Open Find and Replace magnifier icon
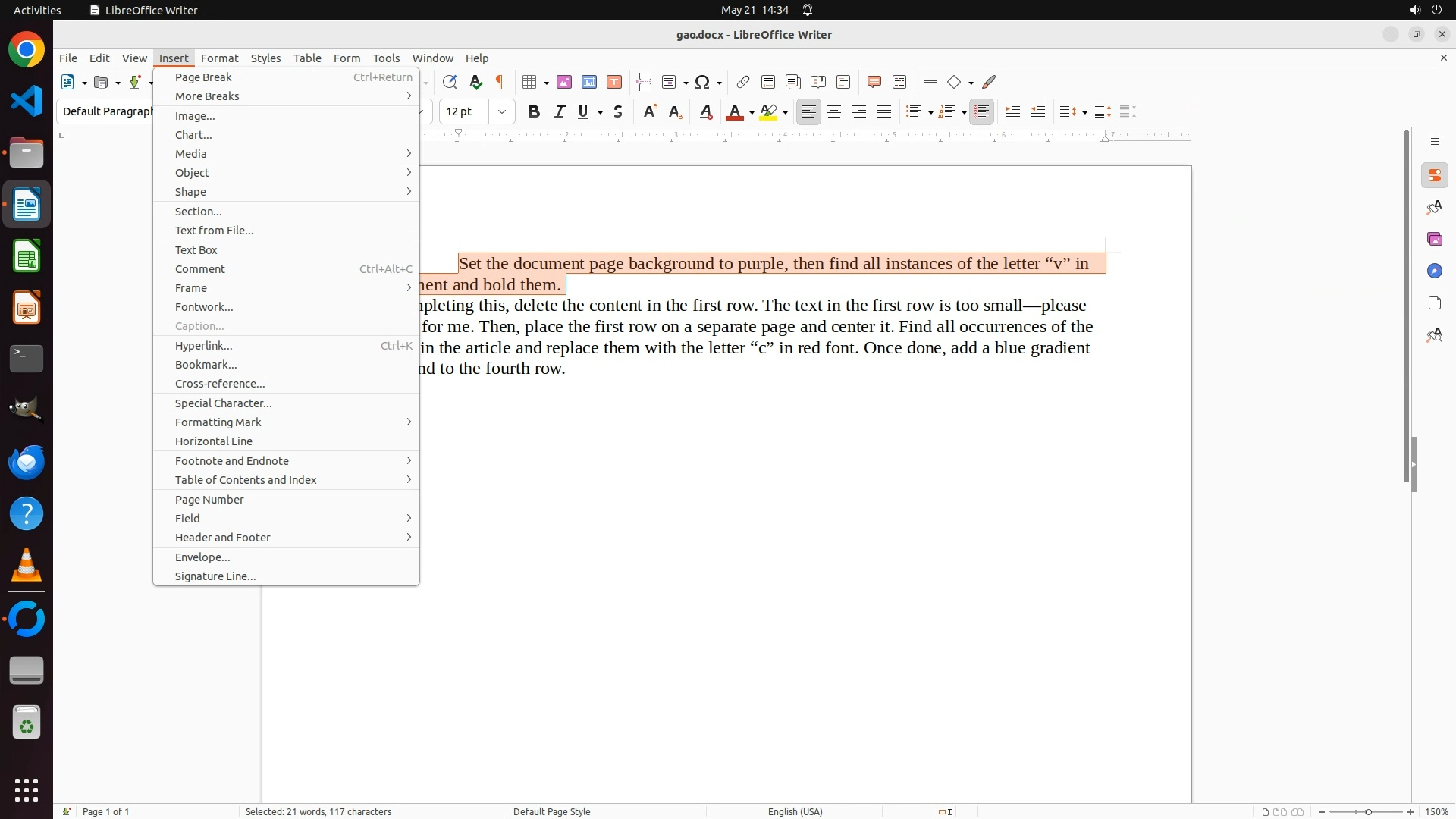The width and height of the screenshot is (1456, 819). coord(450,82)
